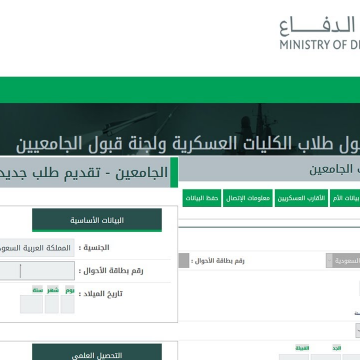
Task: Click the الجامعين - تقديم طلب جديد title
Action: [84, 173]
